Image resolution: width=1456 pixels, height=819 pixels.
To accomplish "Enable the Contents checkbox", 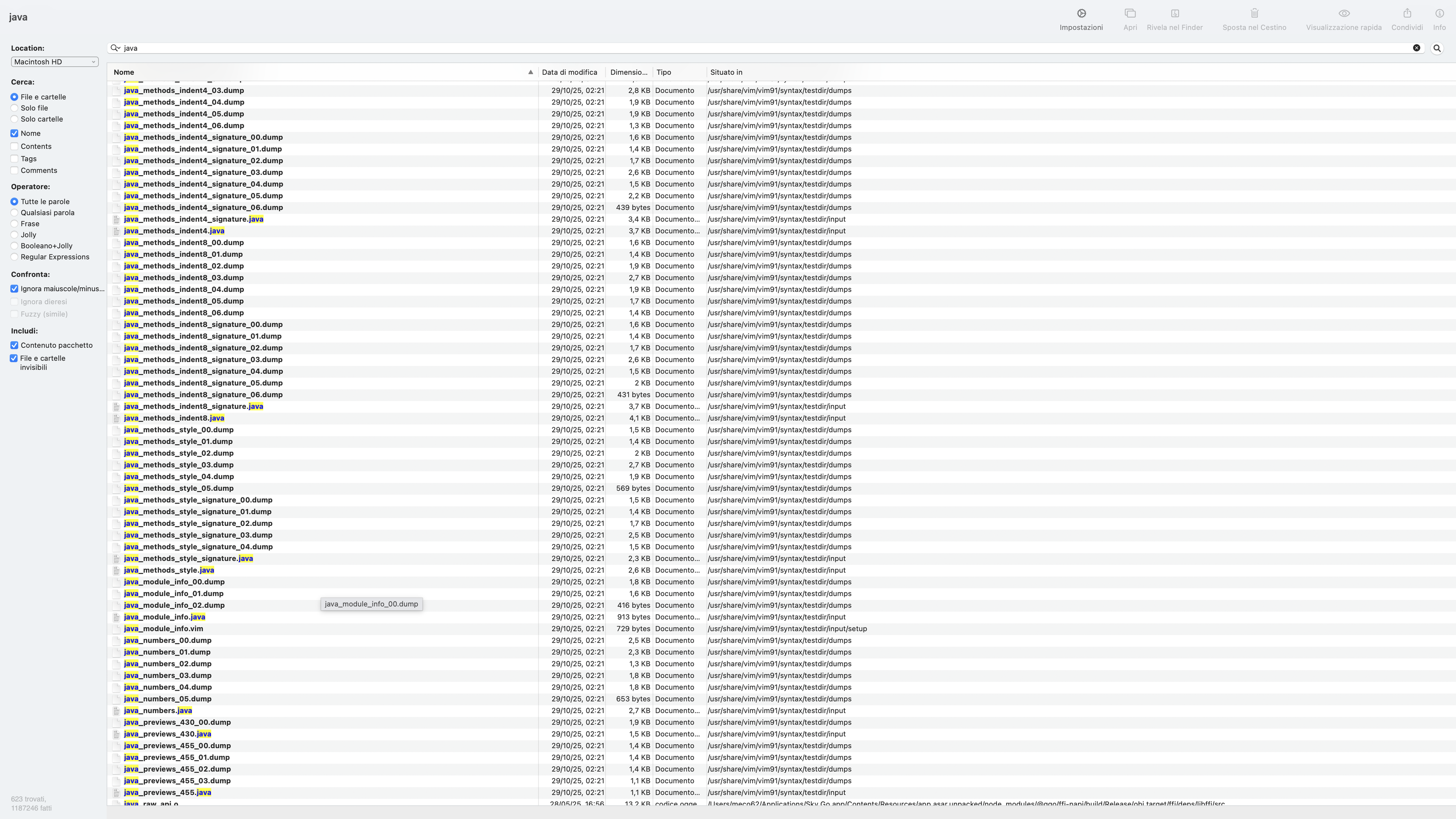I will [x=15, y=146].
